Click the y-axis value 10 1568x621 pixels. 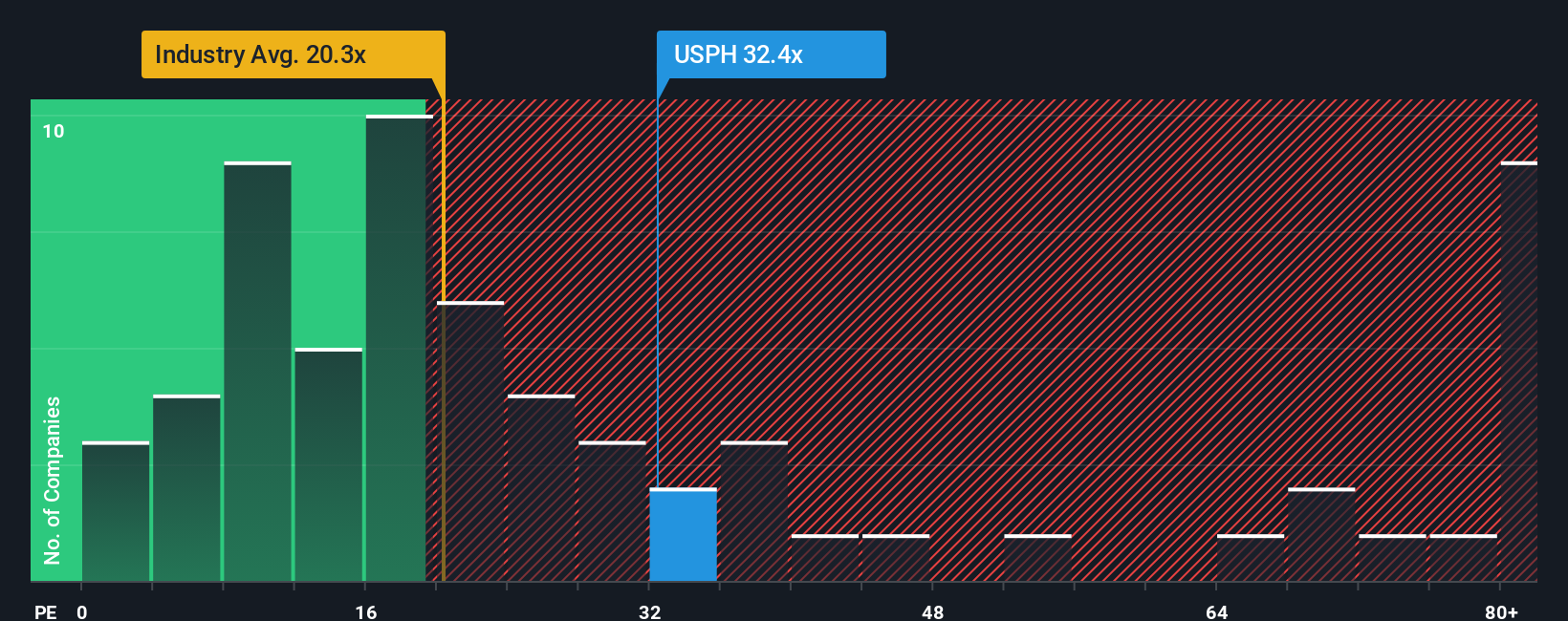point(54,131)
